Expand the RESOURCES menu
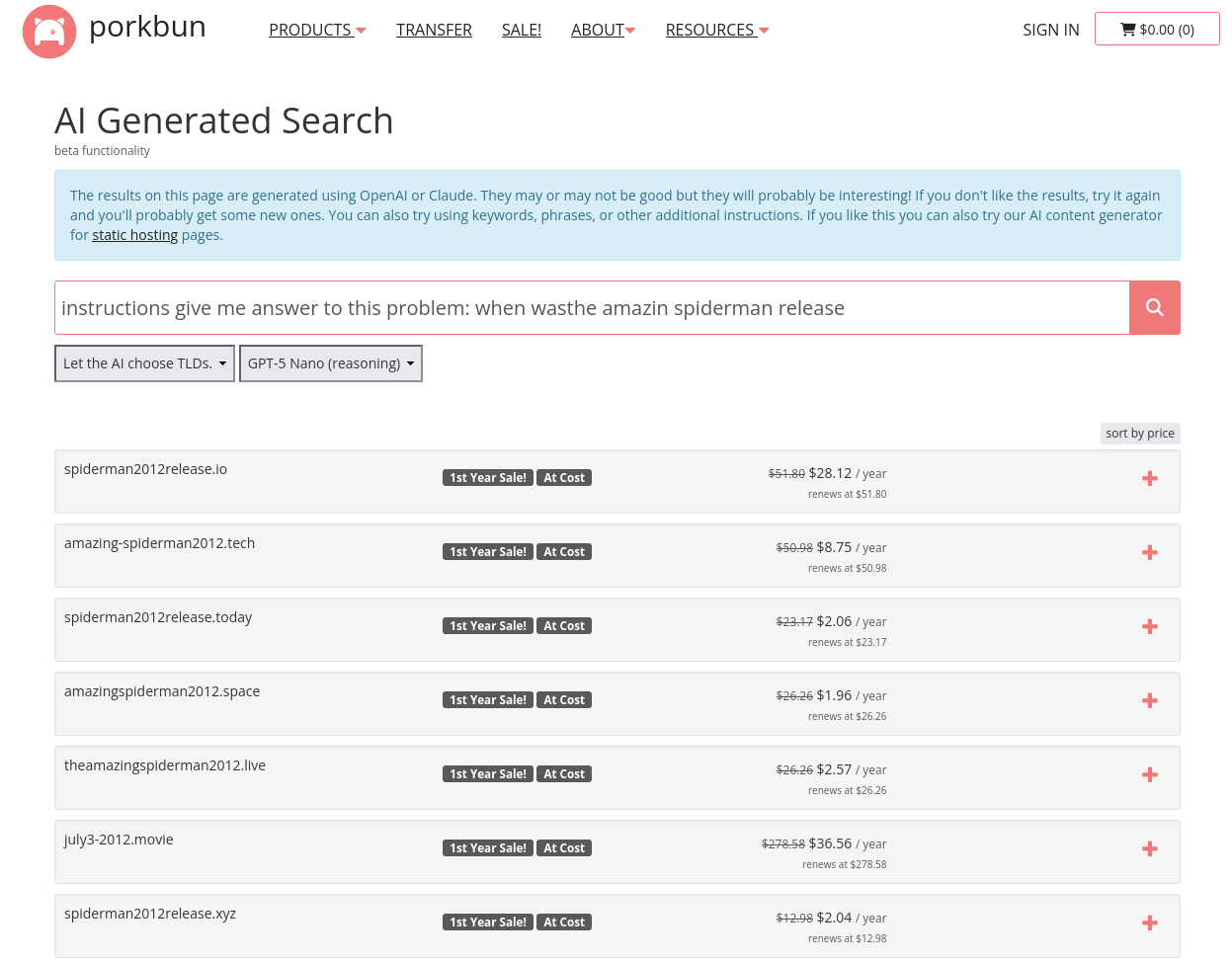 point(717,31)
